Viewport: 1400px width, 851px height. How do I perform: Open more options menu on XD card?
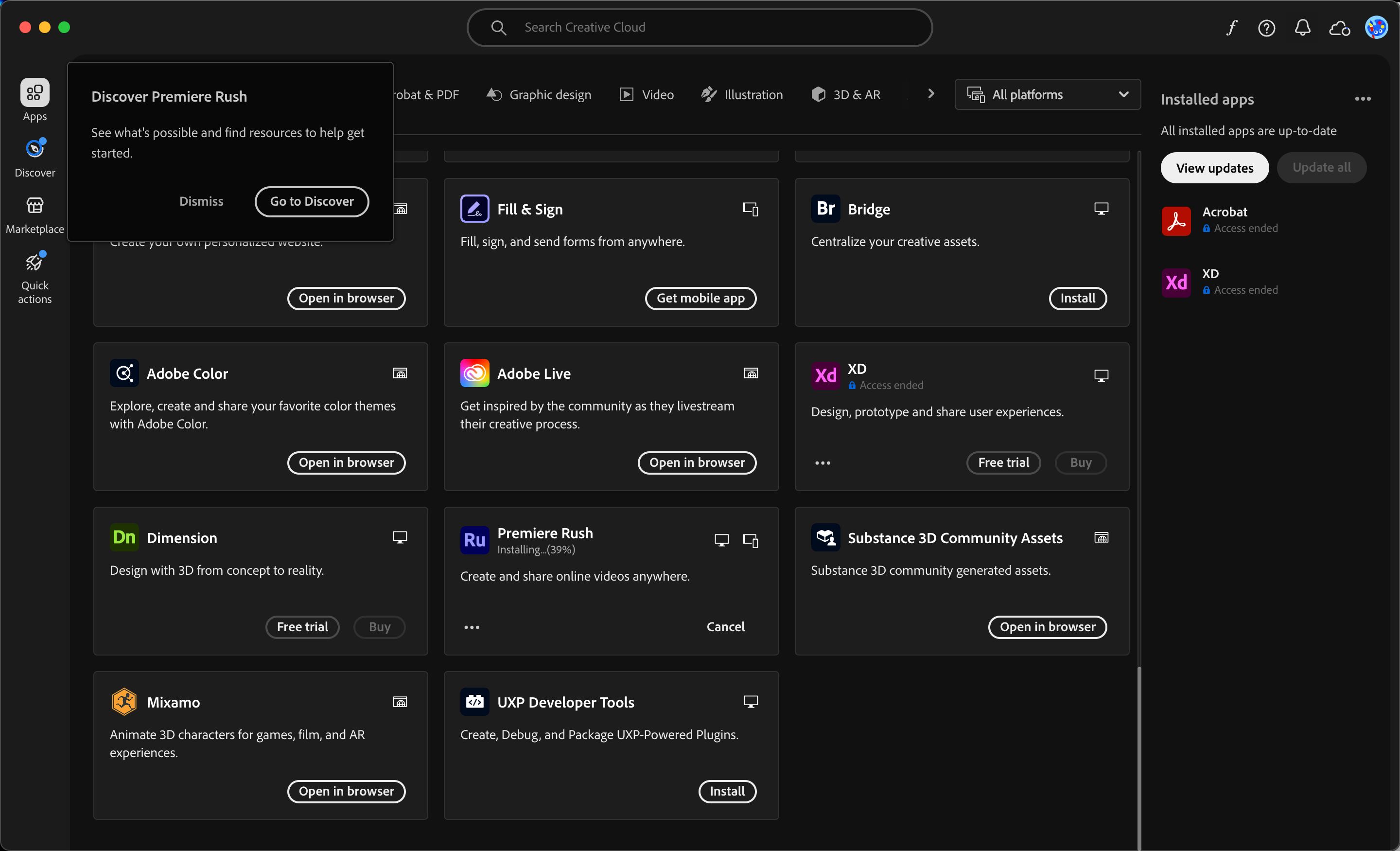pos(822,463)
